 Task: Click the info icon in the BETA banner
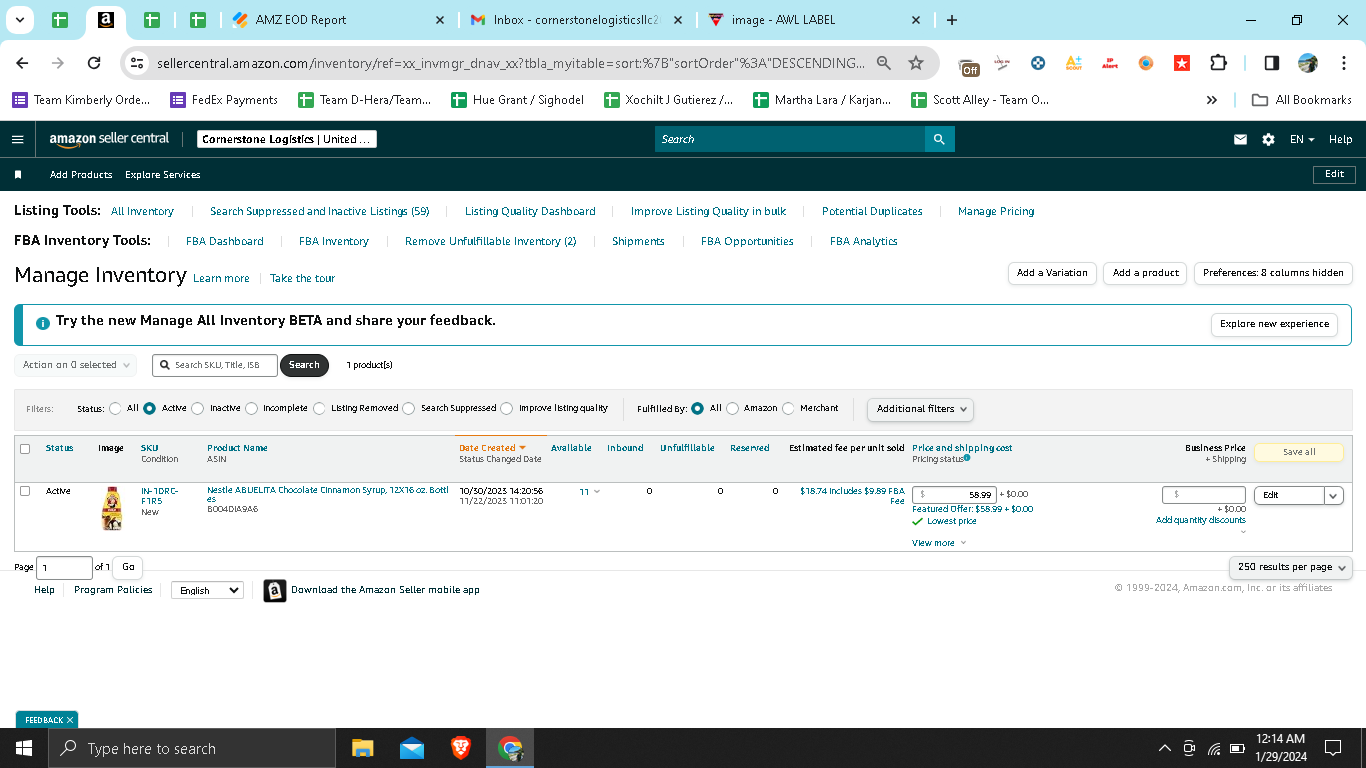(43, 324)
